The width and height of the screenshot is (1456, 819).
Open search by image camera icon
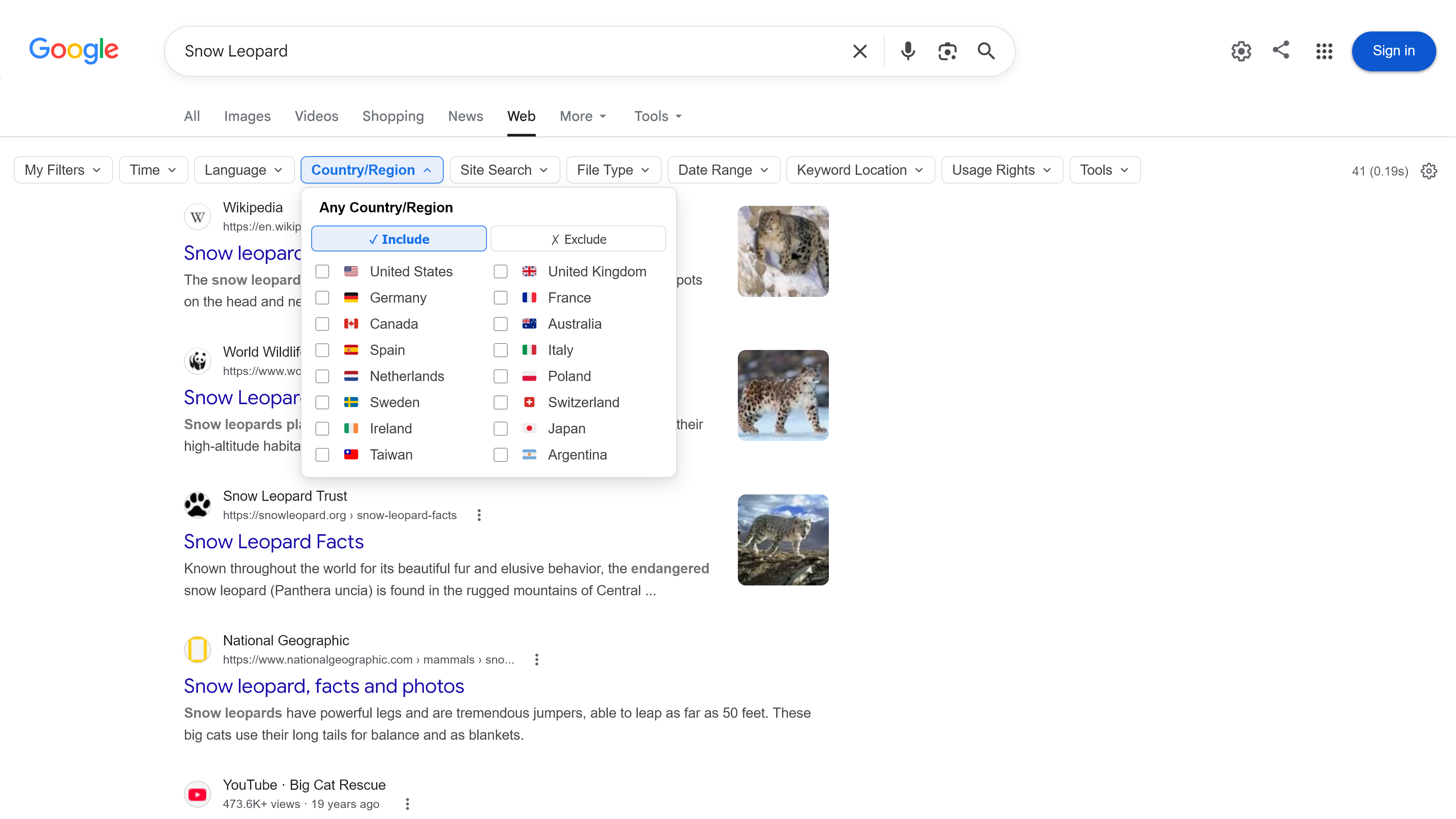click(947, 52)
